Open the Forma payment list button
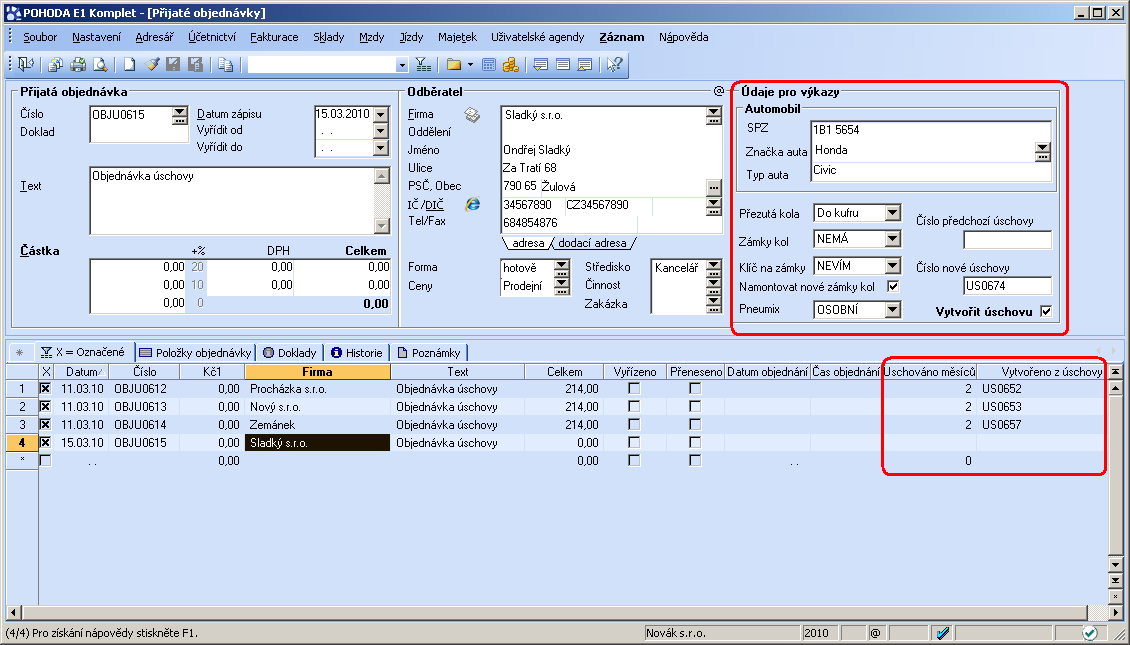 [562, 267]
